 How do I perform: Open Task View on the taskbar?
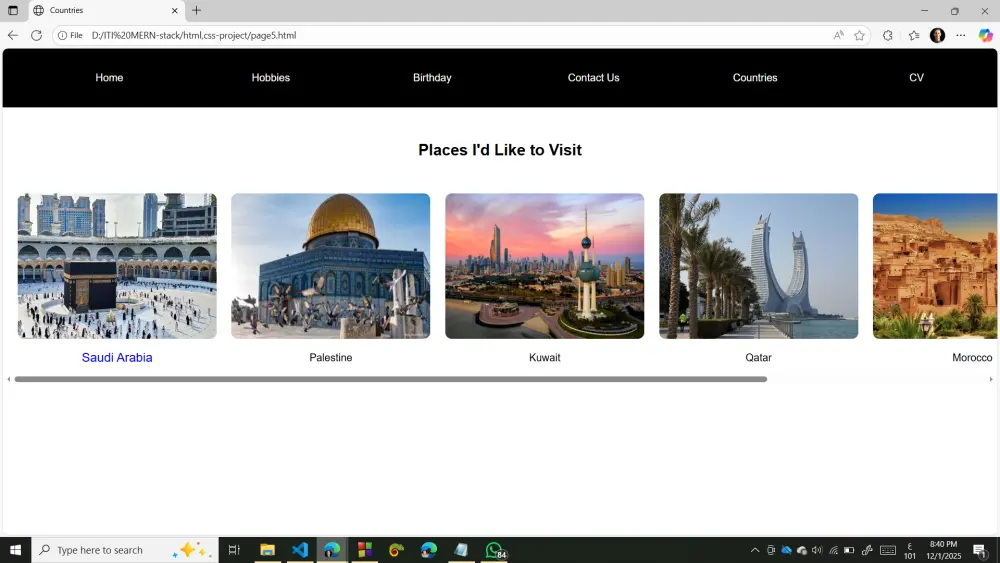234,550
